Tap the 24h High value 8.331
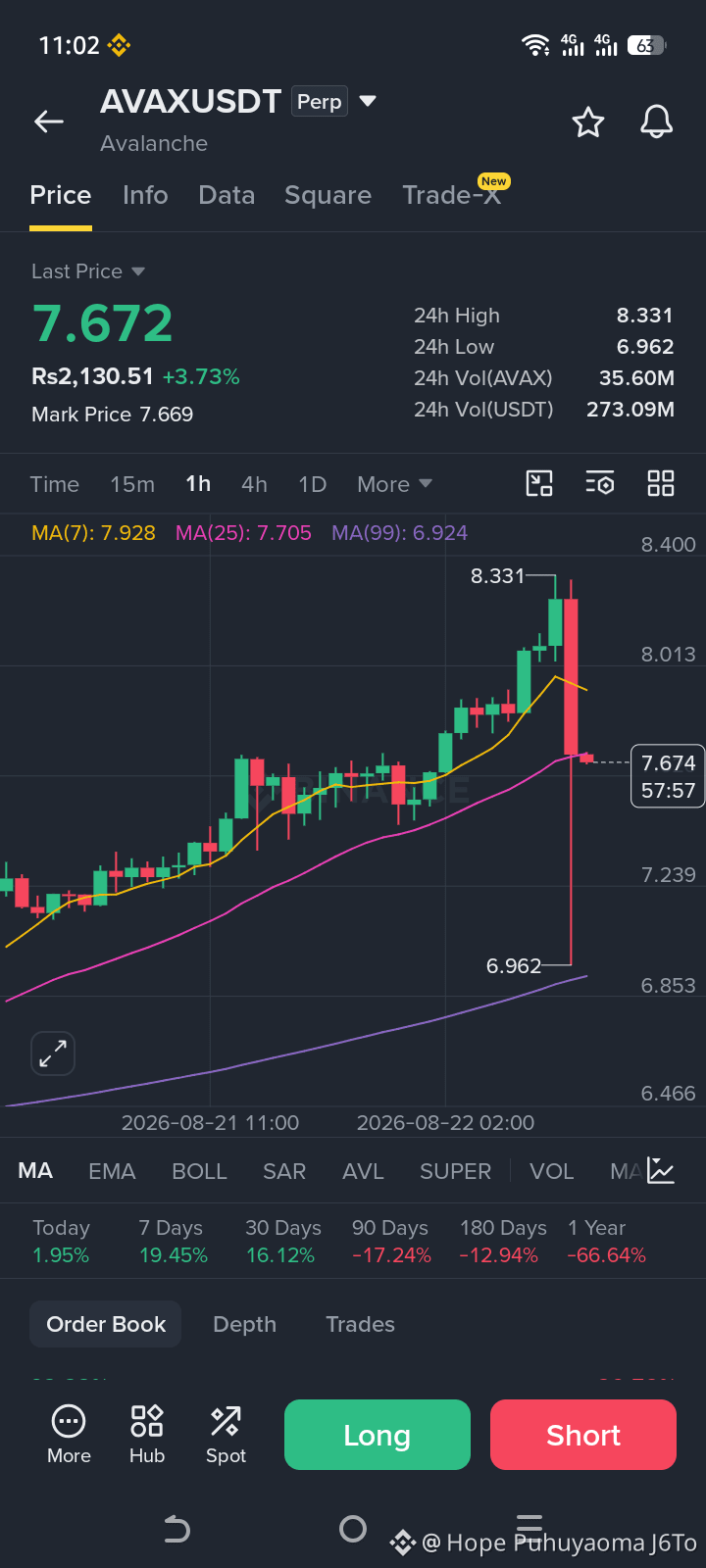Viewport: 706px width, 1568px height. pyautogui.click(x=644, y=316)
